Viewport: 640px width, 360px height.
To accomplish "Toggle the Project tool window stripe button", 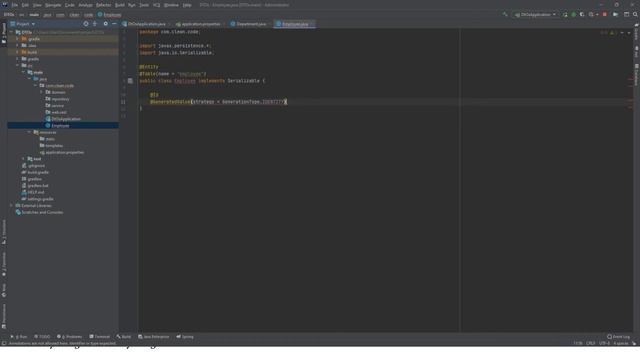I will click(x=4, y=33).
